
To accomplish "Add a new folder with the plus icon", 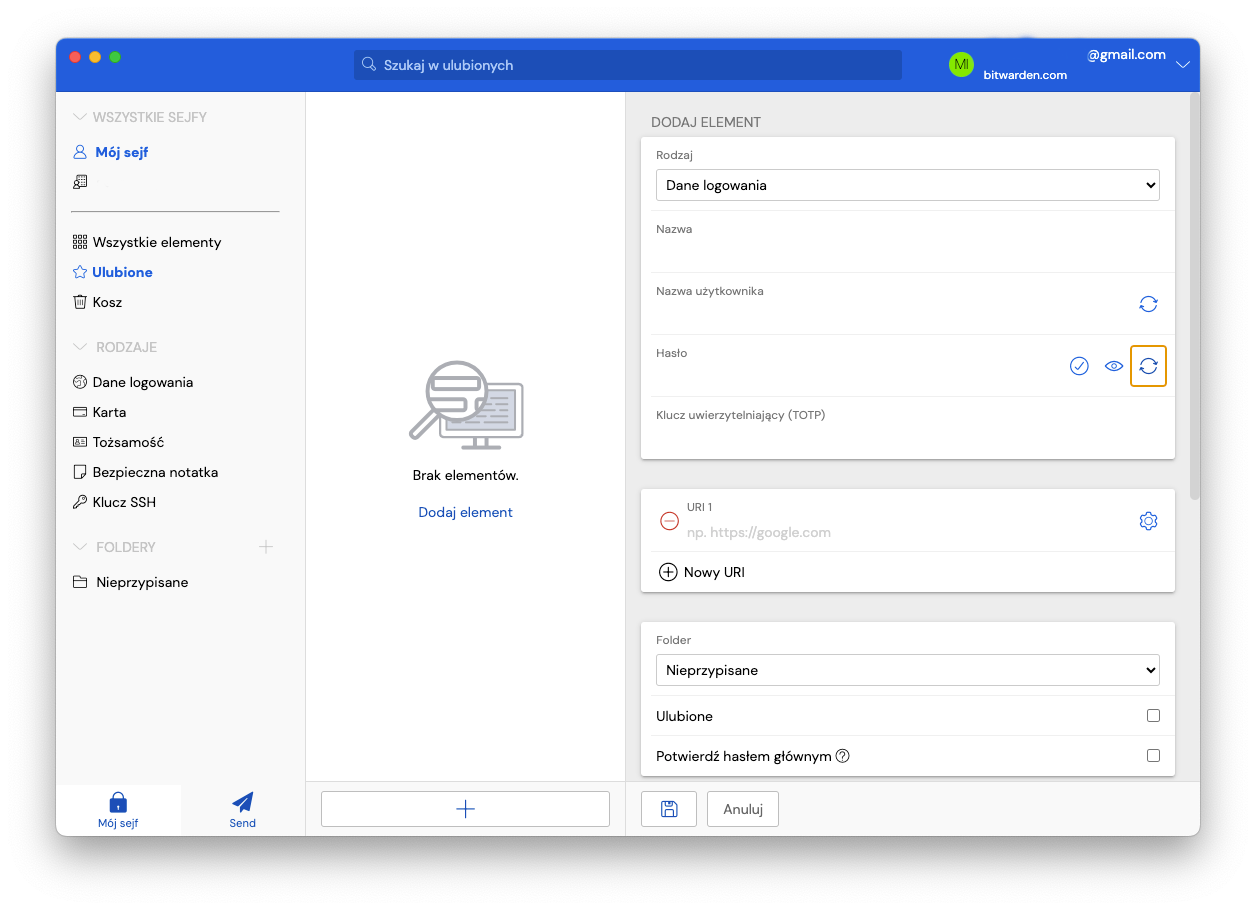I will (266, 547).
